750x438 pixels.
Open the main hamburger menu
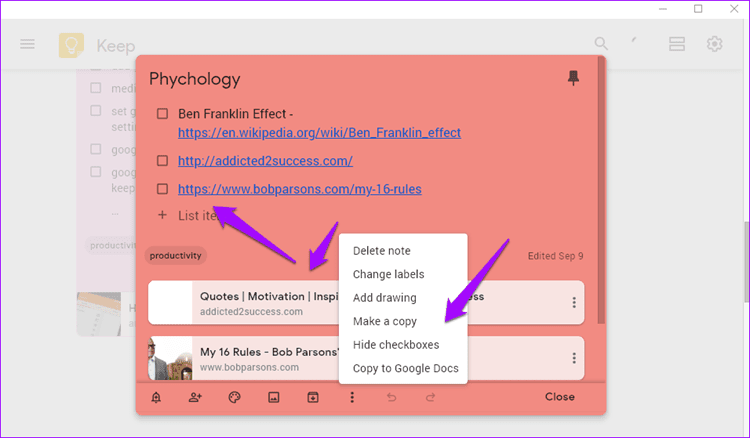[27, 44]
